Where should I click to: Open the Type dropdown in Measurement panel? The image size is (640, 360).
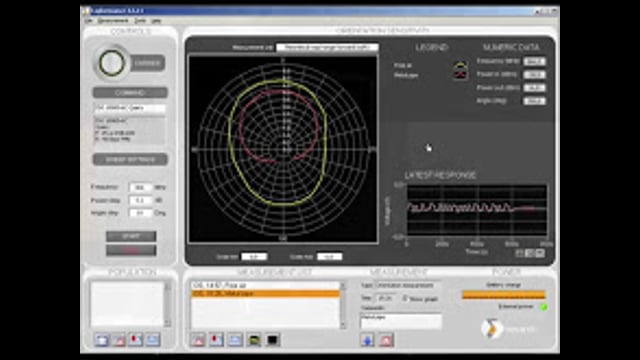click(404, 285)
